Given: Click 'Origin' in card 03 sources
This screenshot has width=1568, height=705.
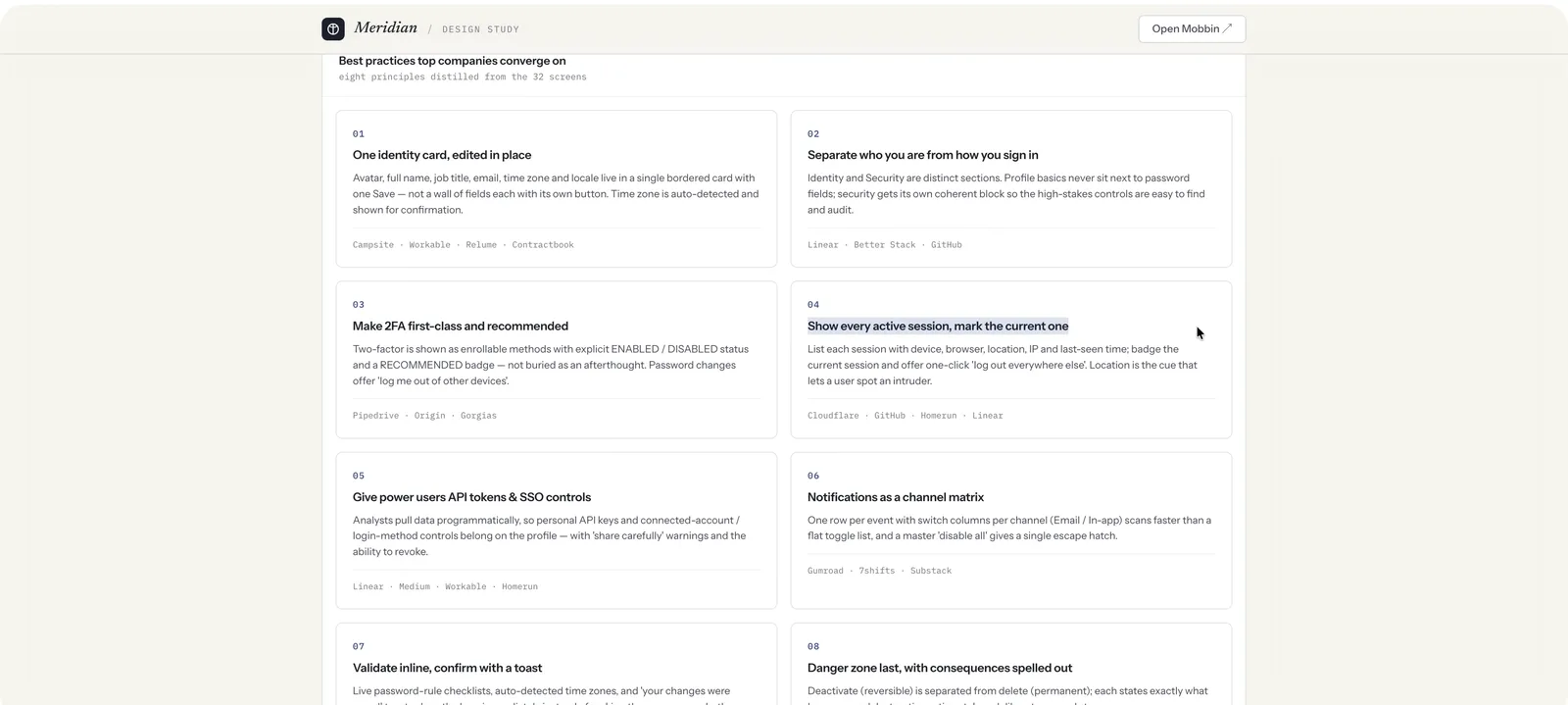Looking at the screenshot, I should tap(430, 416).
